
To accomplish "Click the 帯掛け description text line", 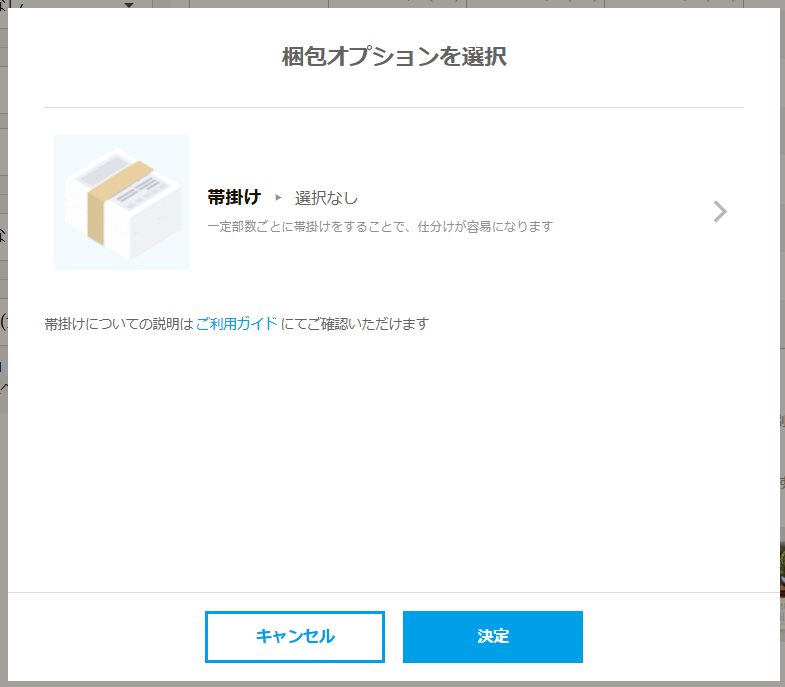I will coord(380,227).
